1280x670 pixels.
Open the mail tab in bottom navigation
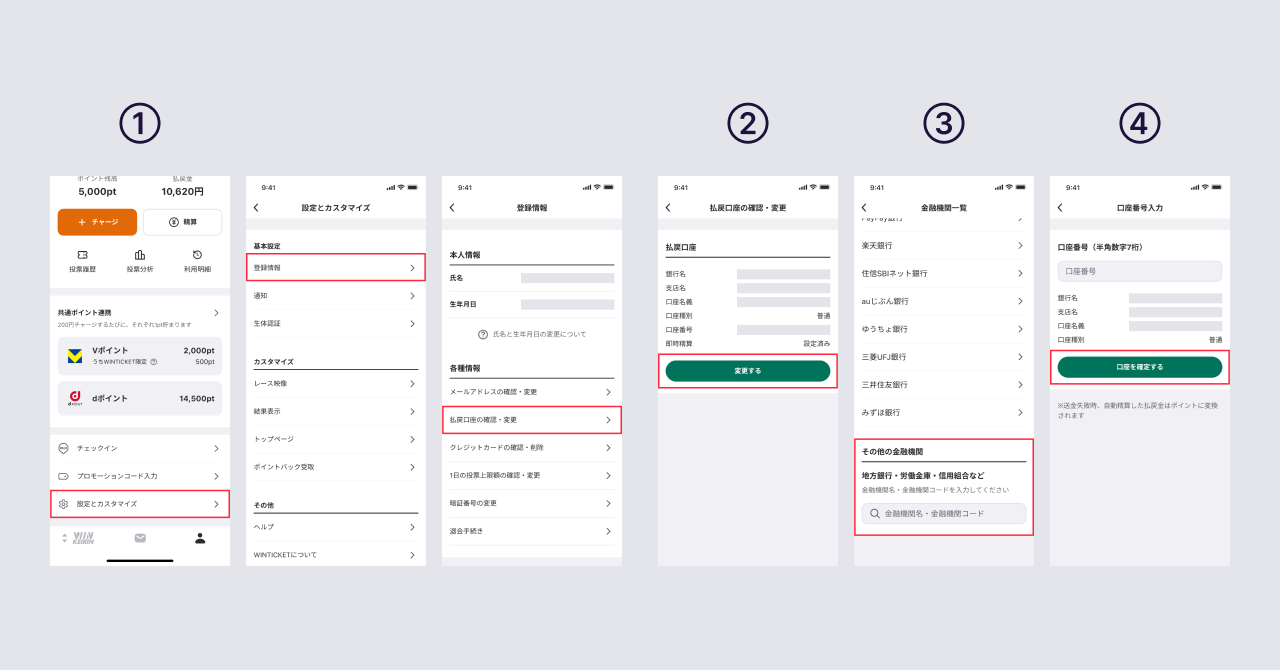[140, 538]
